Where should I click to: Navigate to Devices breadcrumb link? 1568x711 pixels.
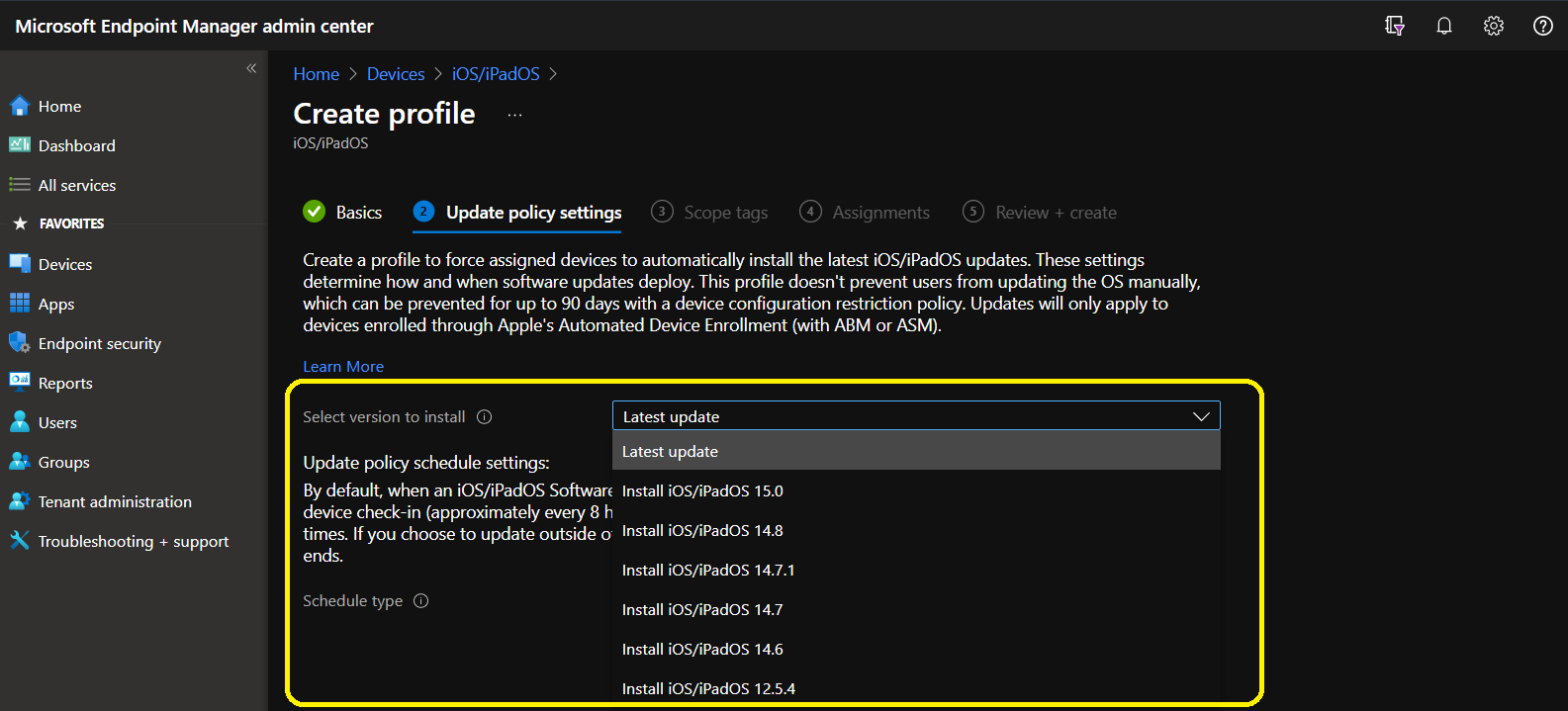click(396, 74)
